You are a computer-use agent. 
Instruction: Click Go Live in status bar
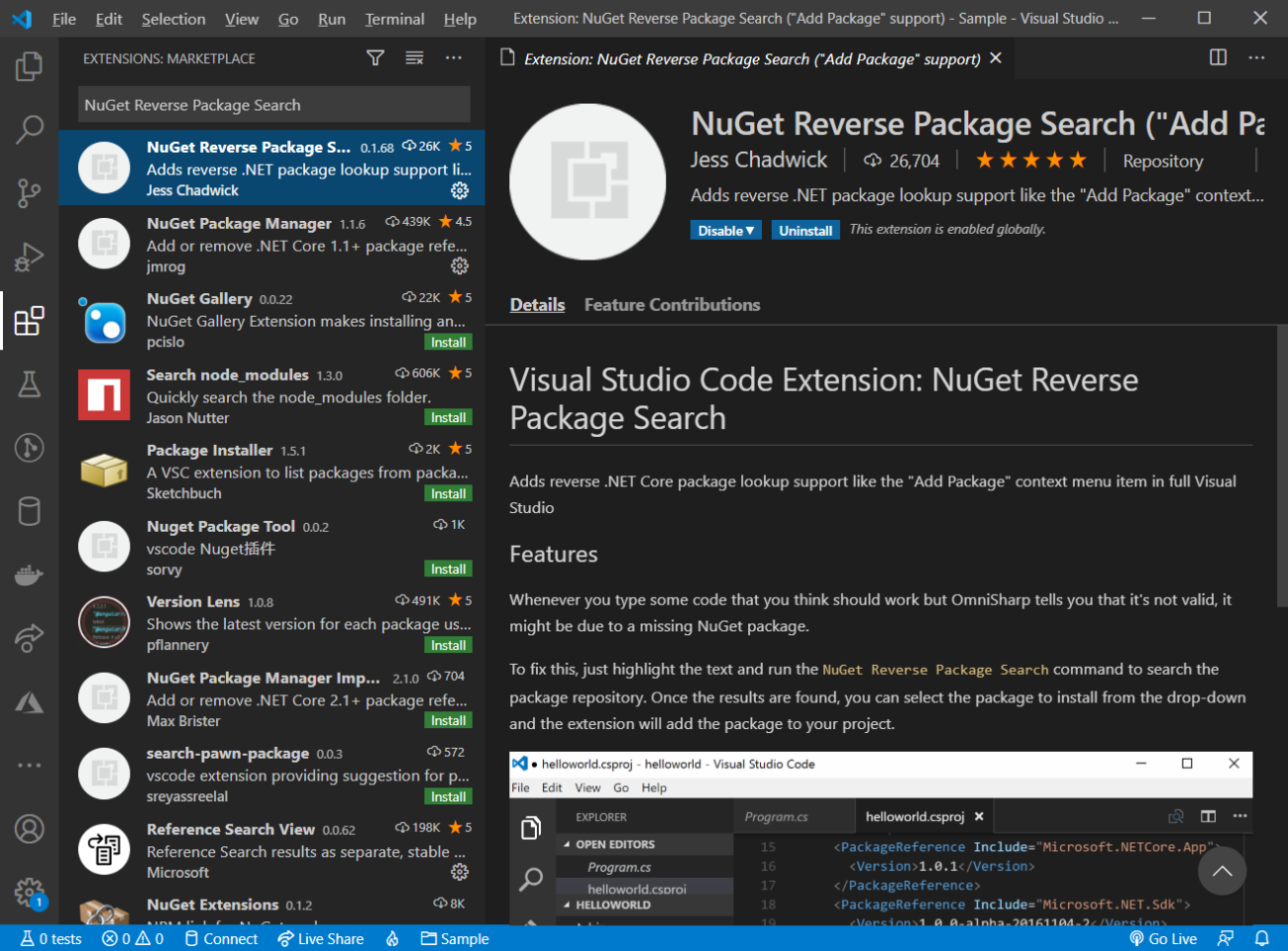click(x=1163, y=938)
